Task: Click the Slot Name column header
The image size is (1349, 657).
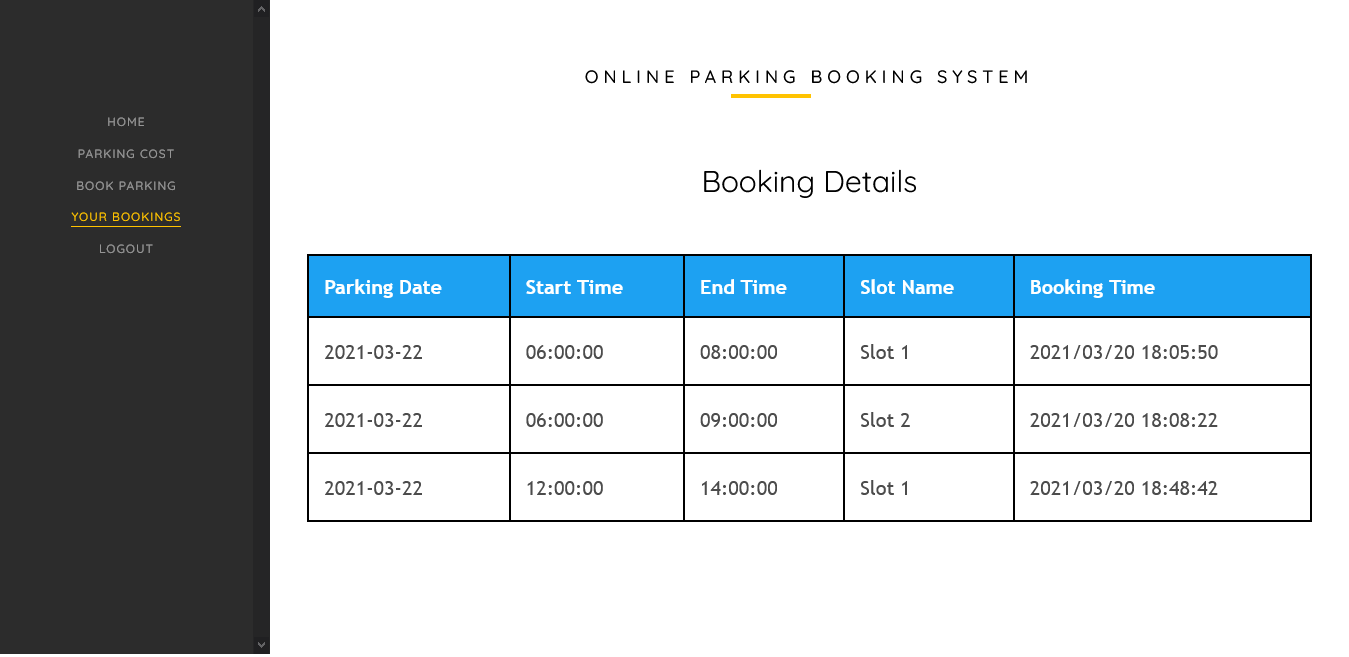Action: pos(907,287)
